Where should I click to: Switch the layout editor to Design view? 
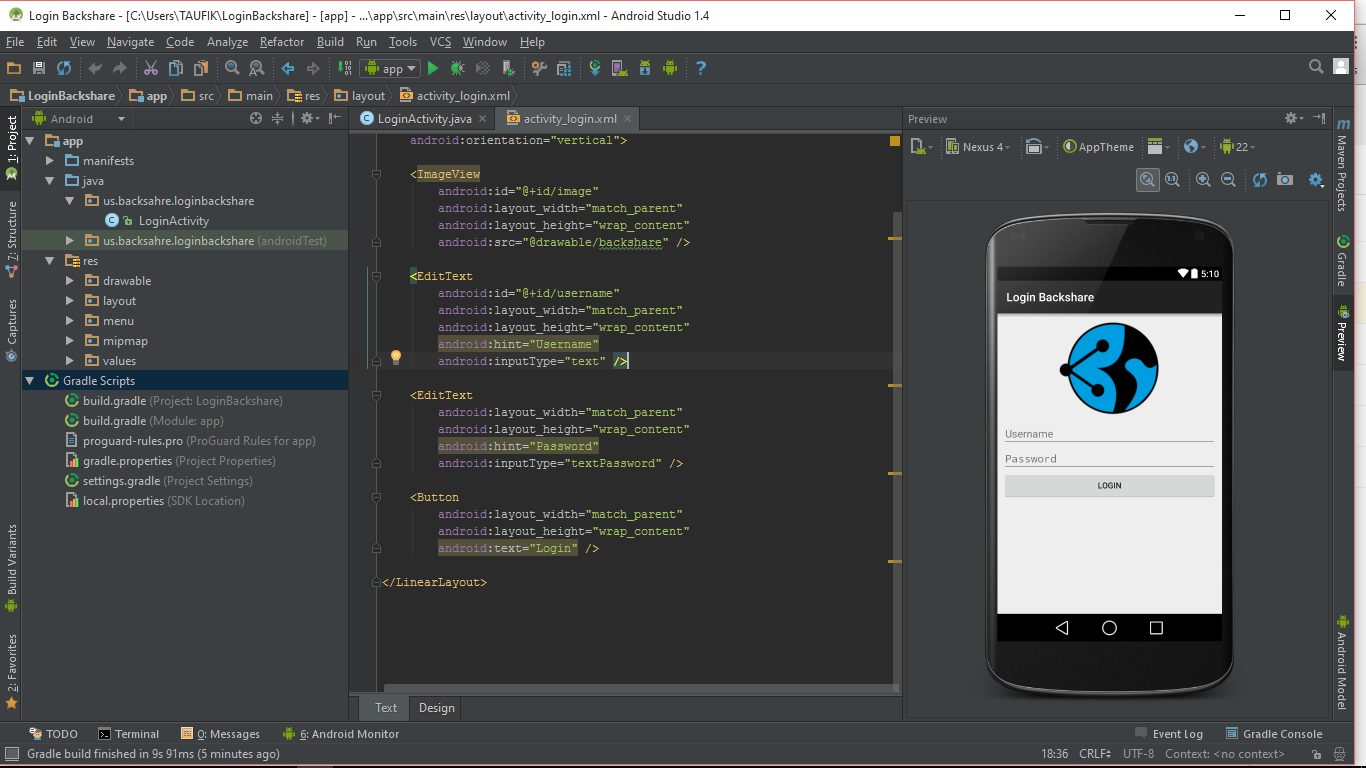435,708
